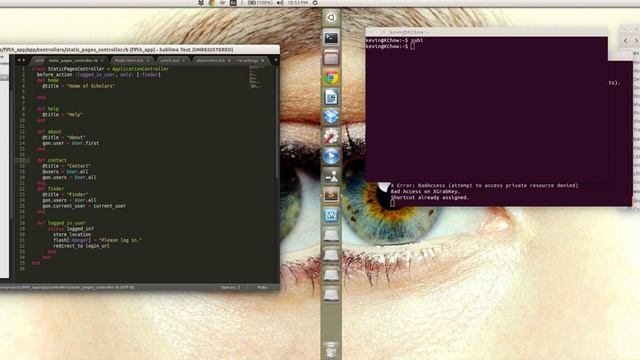Image resolution: width=640 pixels, height=360 pixels.
Task: Click the Shortcut already assigned line
Action: (430, 198)
